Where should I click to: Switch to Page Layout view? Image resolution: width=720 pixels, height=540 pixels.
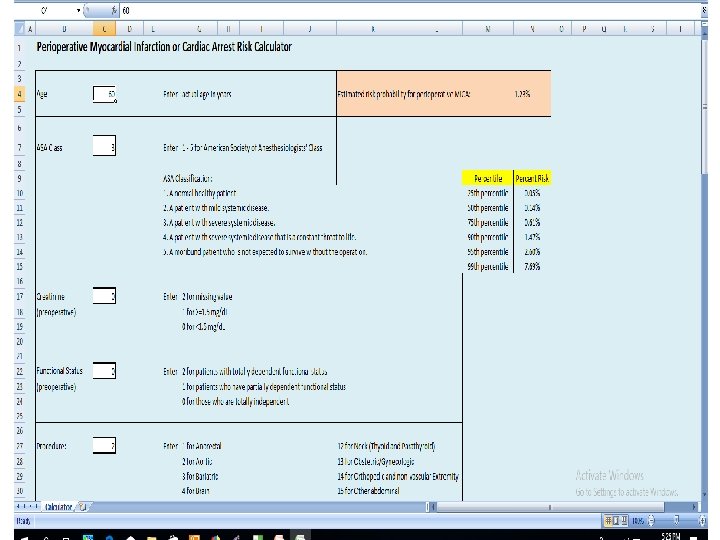[x=616, y=521]
